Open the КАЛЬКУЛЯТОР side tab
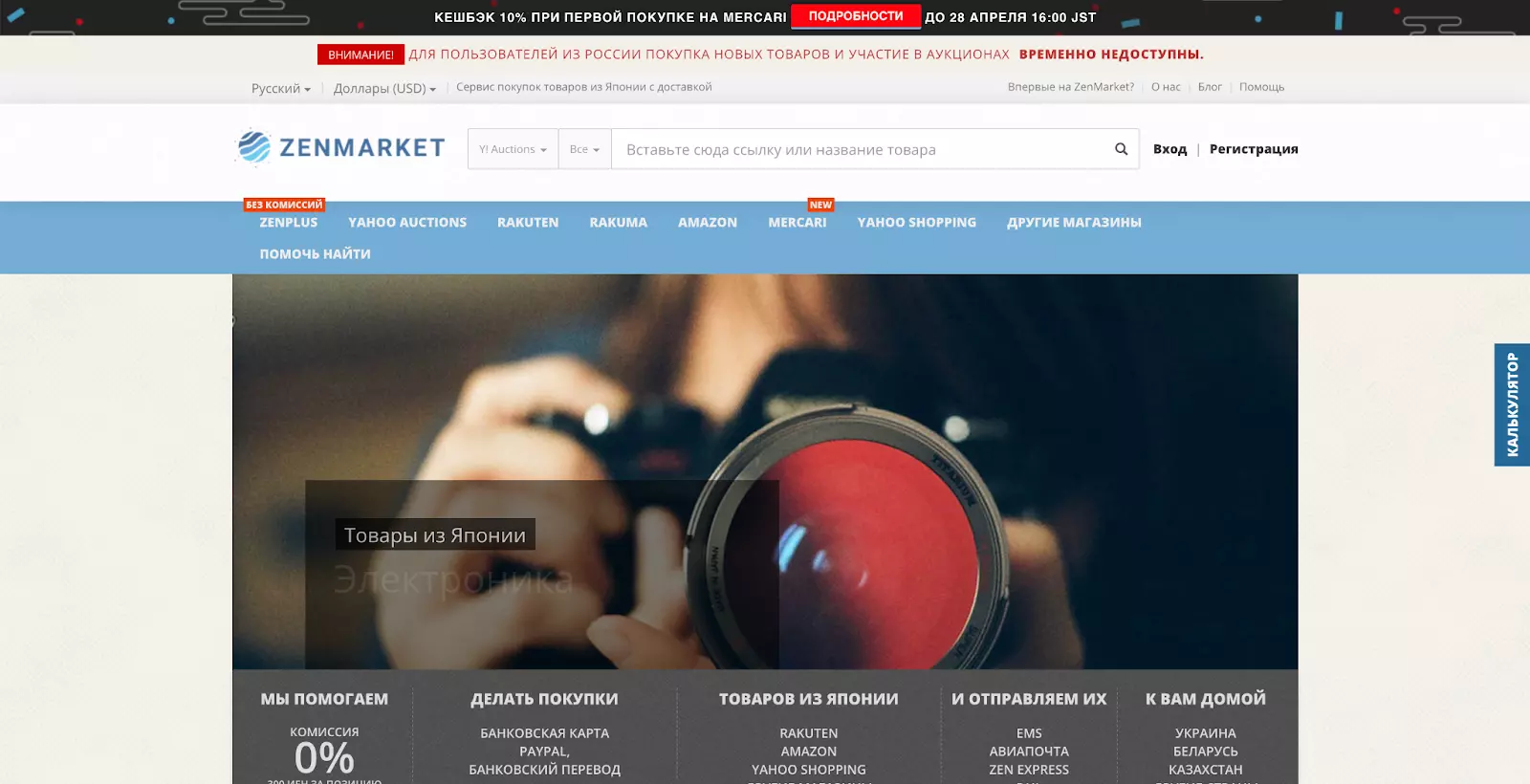The image size is (1530, 784). click(1512, 404)
